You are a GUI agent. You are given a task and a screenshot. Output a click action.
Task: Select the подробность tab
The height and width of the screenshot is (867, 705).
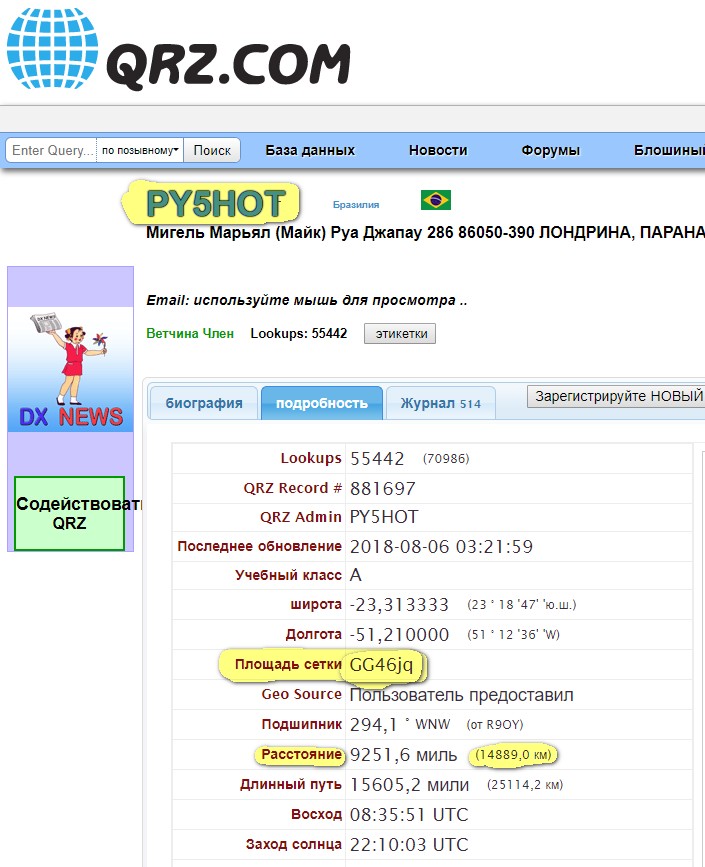click(321, 403)
